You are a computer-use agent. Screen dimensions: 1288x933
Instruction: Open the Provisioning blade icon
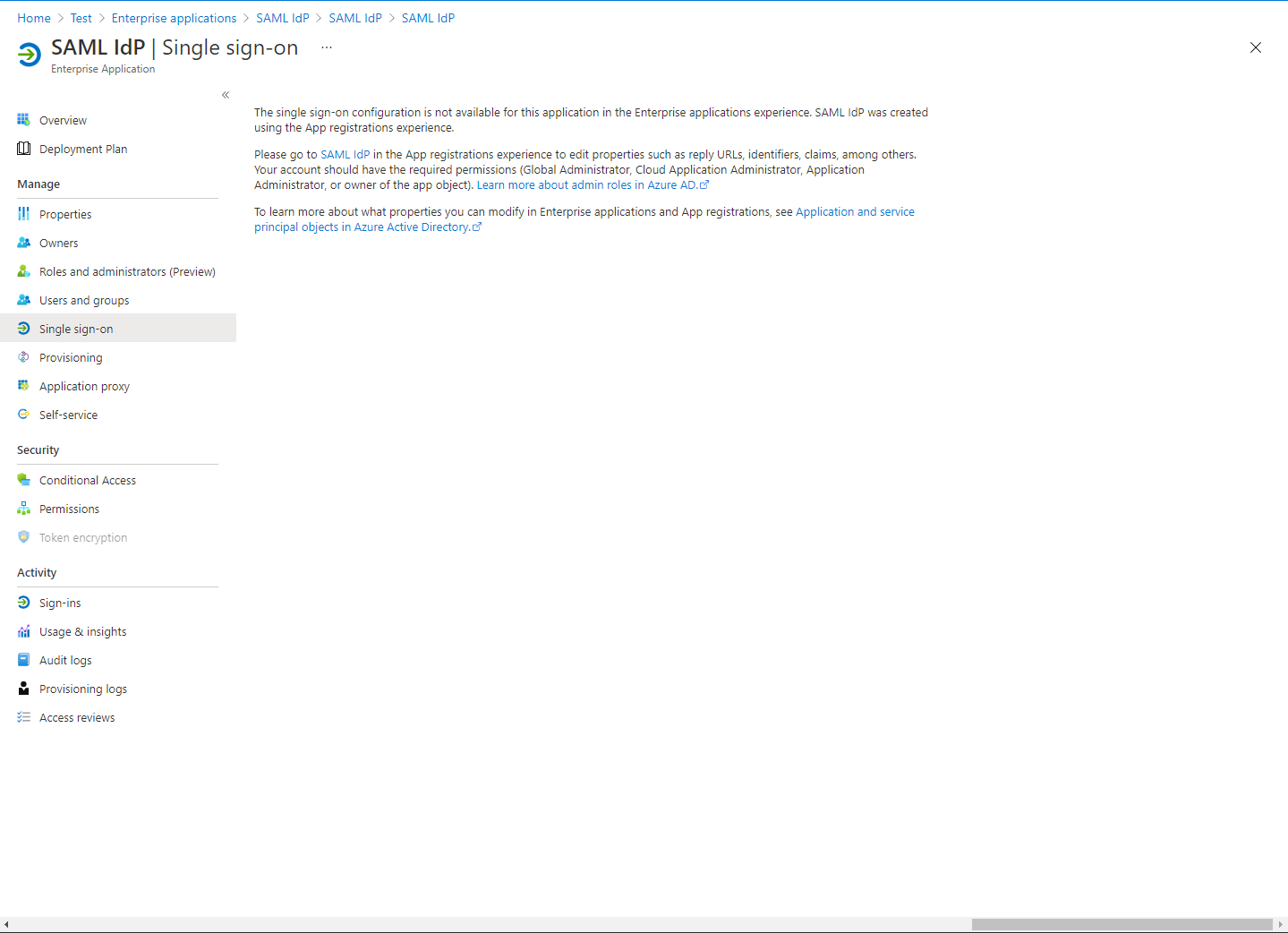point(23,357)
